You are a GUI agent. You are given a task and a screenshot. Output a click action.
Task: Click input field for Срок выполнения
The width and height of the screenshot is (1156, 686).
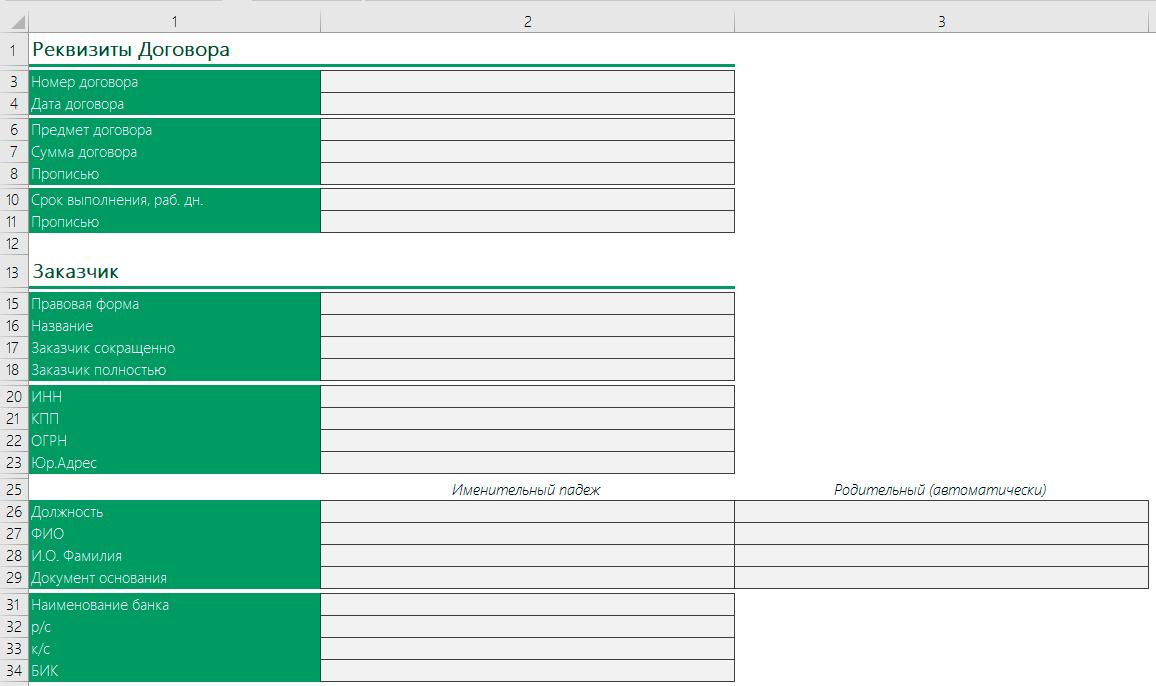coord(528,199)
